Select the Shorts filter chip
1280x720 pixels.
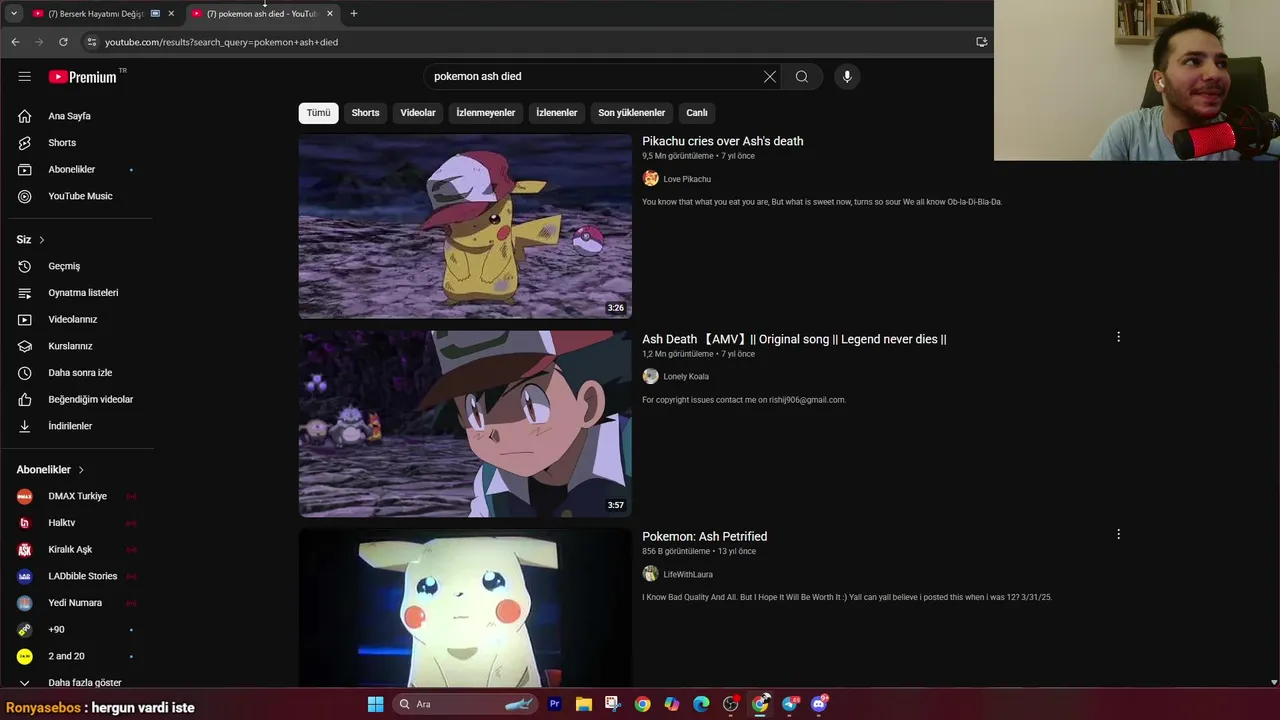pos(365,113)
